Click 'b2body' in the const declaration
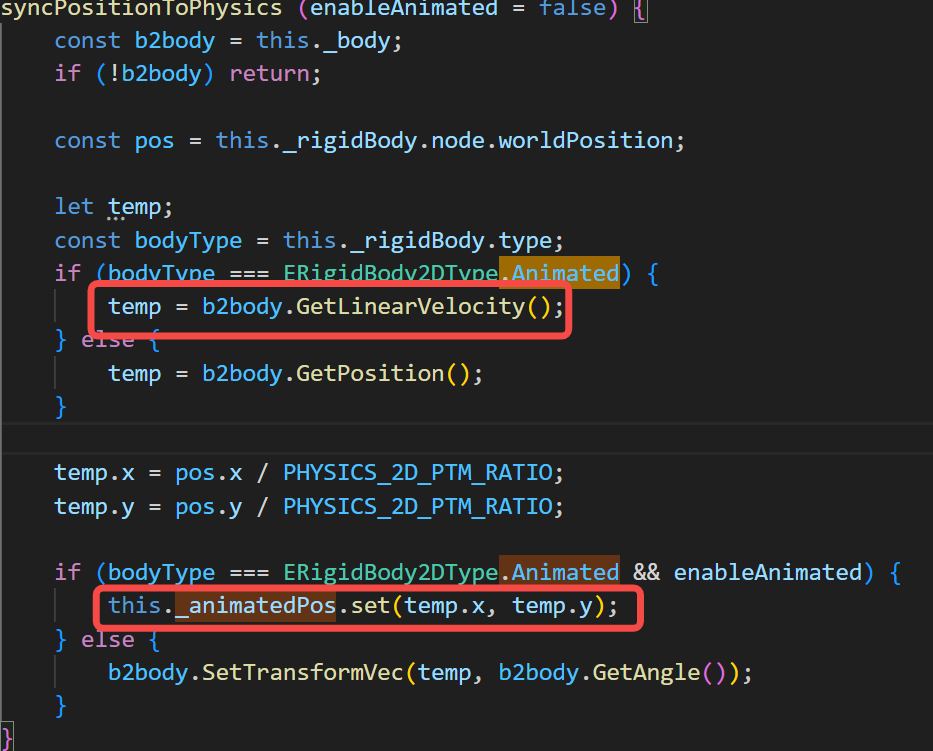Viewport: 933px width, 751px height. (175, 41)
